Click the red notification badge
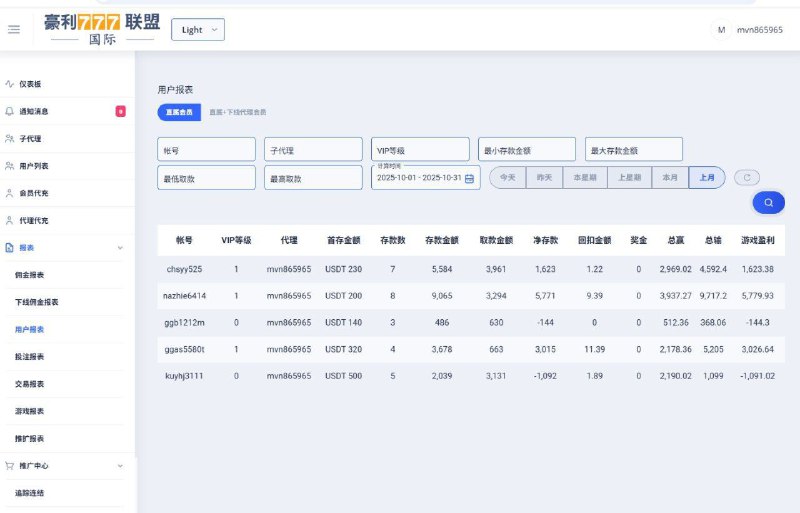800x513 pixels. tap(121, 111)
